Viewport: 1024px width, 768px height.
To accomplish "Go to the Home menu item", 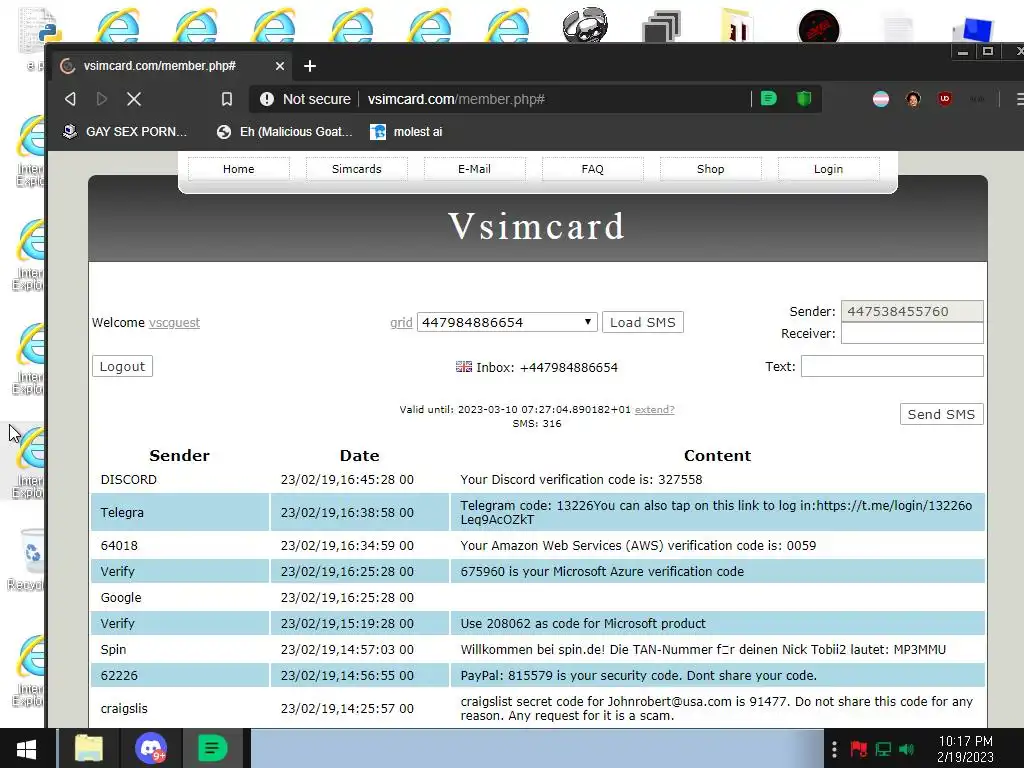I will coord(238,169).
